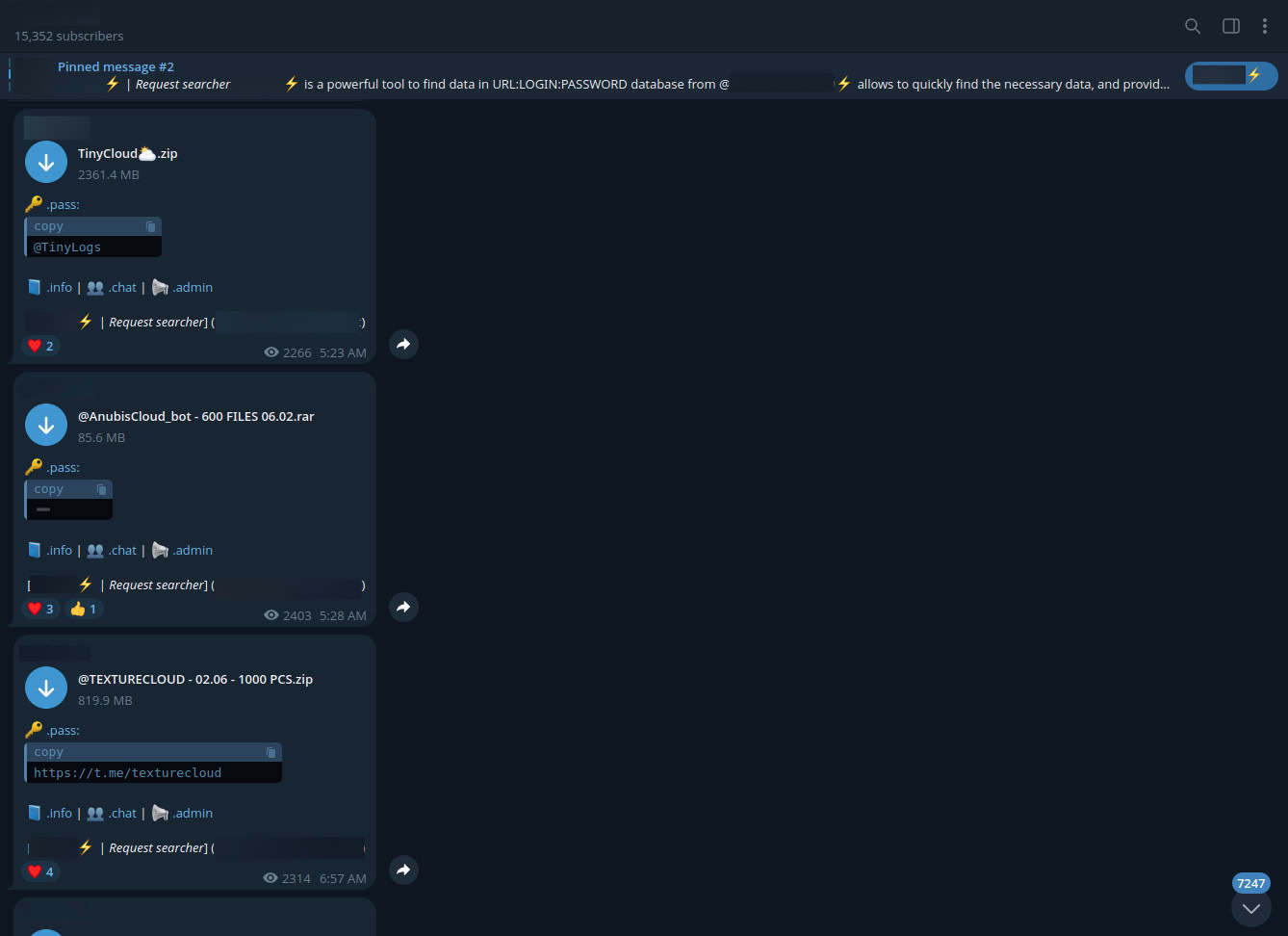Click download icon for TEXTURECLOUD zip file
1288x936 pixels.
point(46,689)
